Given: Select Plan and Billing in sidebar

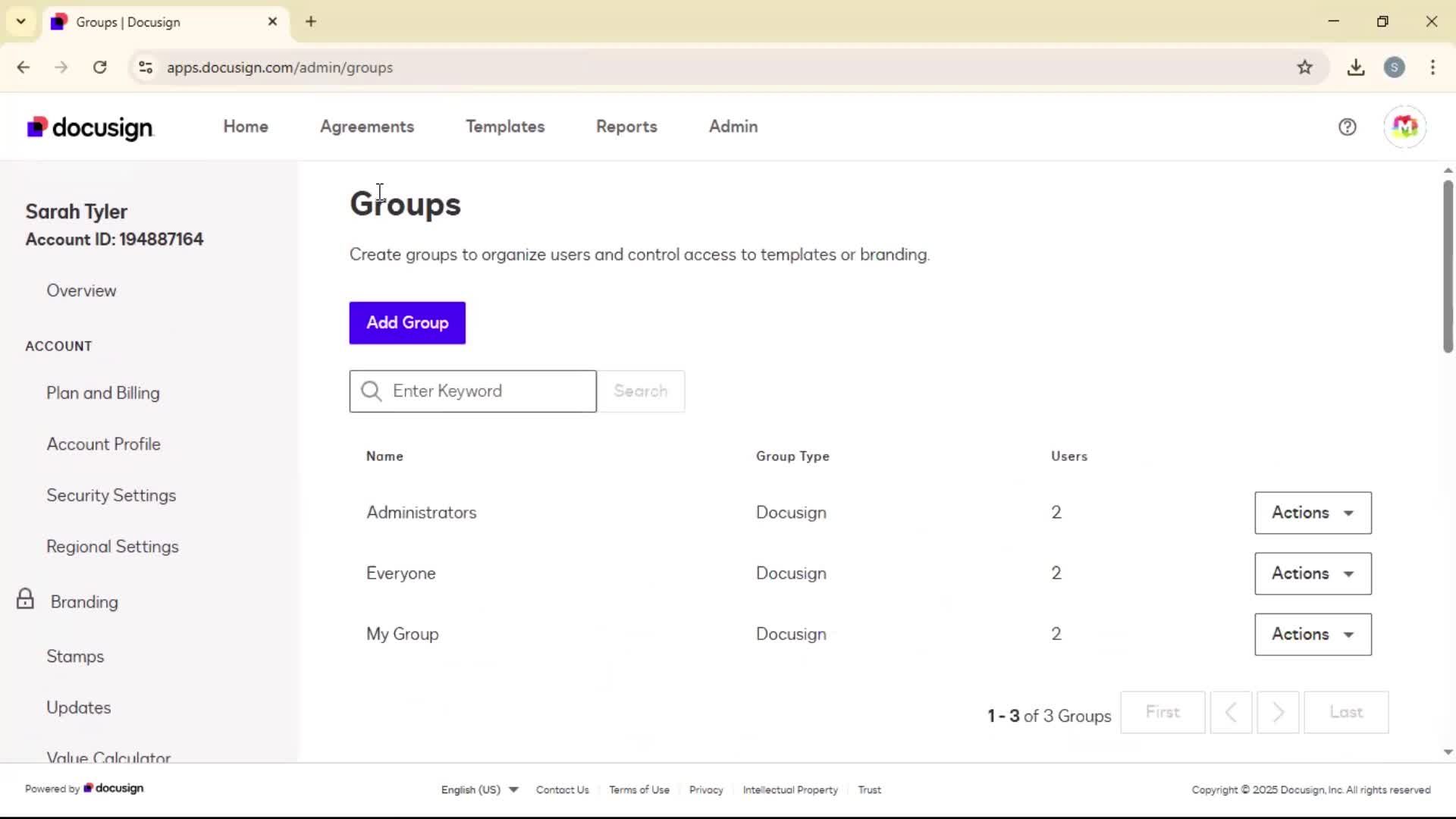Looking at the screenshot, I should [103, 393].
